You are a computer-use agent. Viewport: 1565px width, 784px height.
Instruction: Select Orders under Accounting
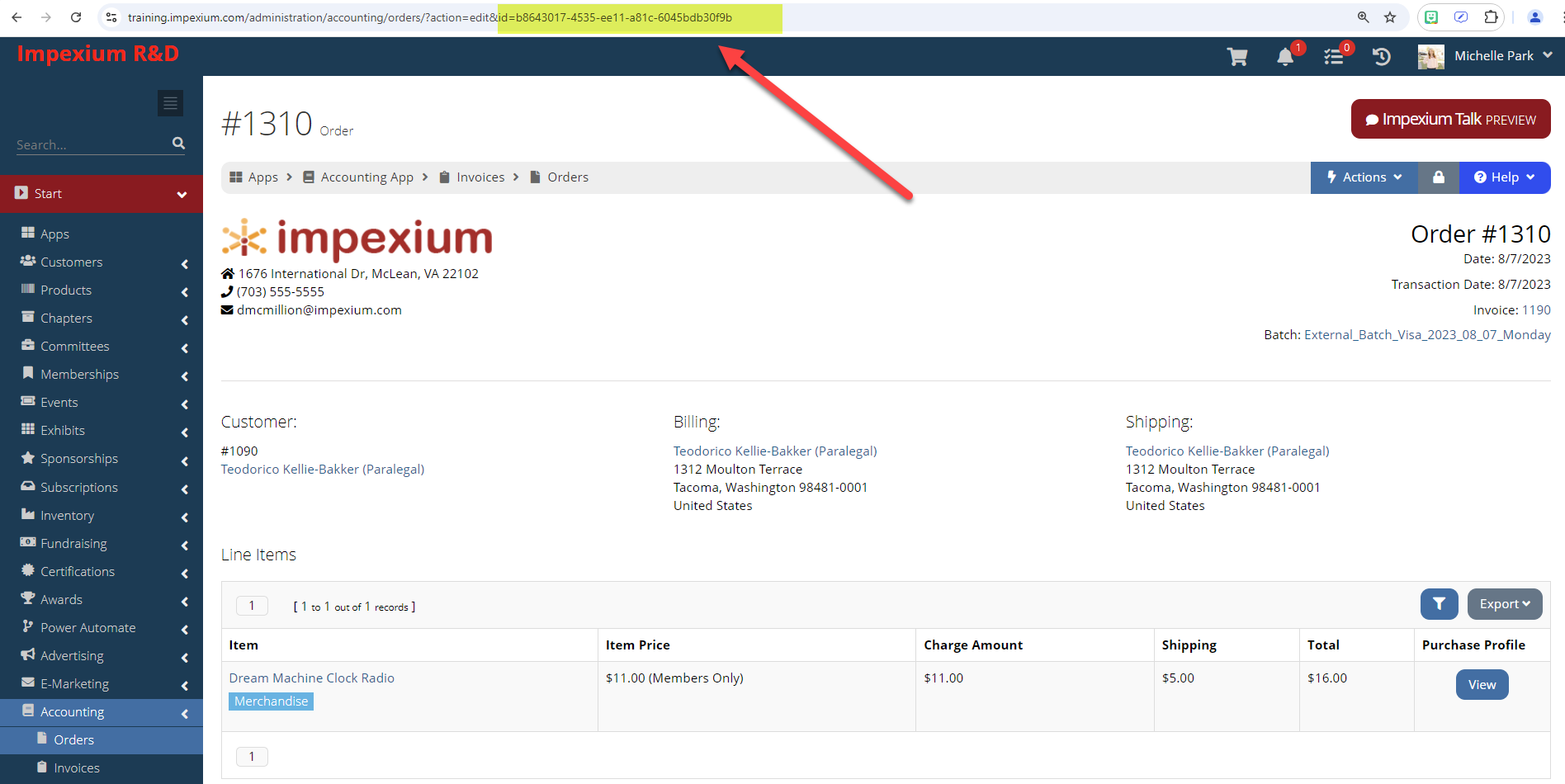(73, 740)
